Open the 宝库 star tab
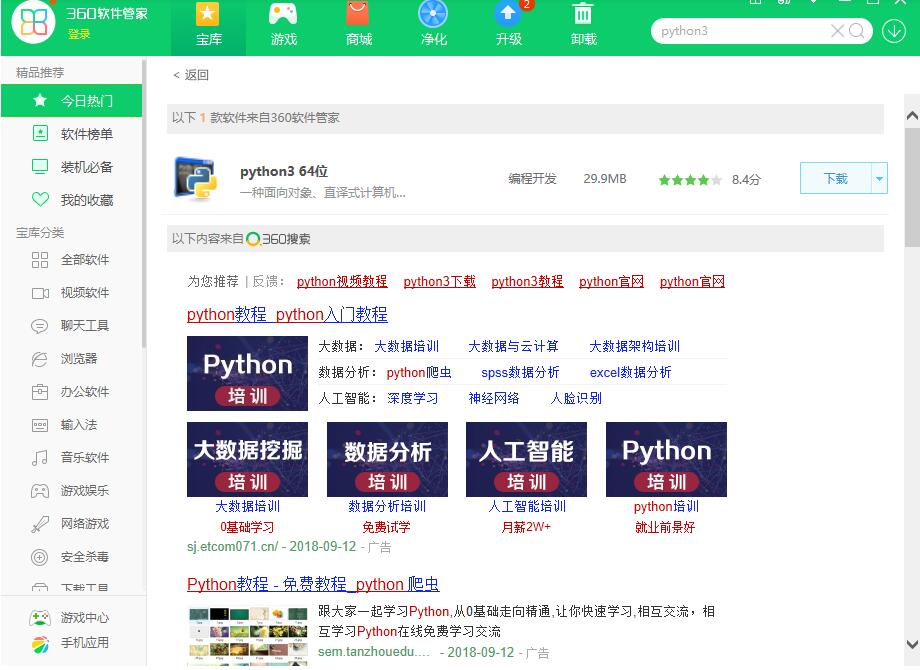The height and width of the screenshot is (670, 920). pyautogui.click(x=208, y=26)
